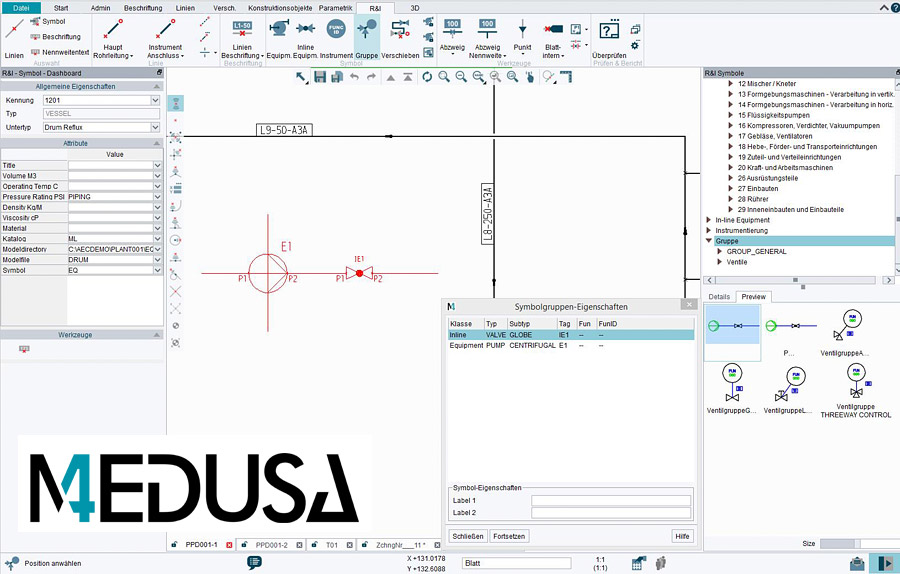The height and width of the screenshot is (574, 900).
Task: Switch to the T01 sheet tab
Action: [332, 545]
